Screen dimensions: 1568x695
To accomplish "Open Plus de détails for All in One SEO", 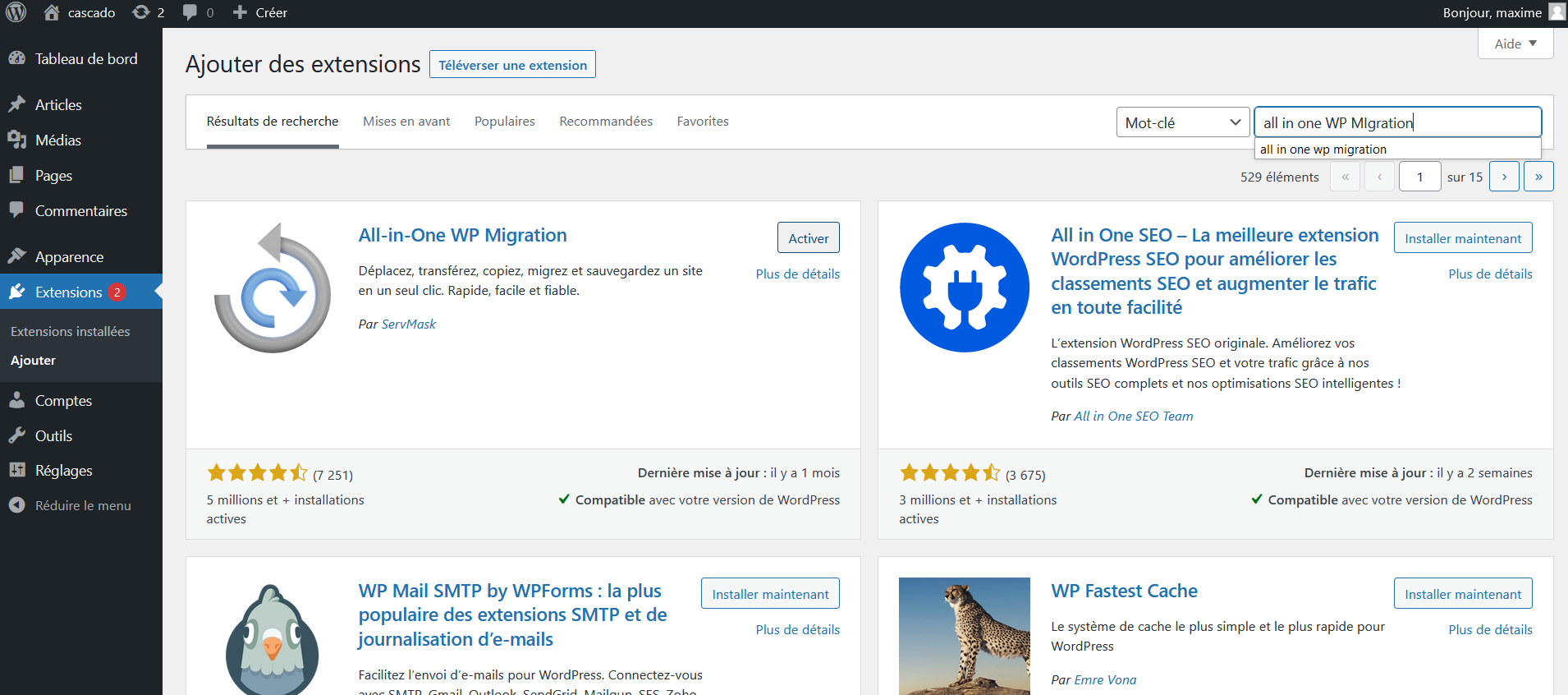I will (x=1490, y=274).
